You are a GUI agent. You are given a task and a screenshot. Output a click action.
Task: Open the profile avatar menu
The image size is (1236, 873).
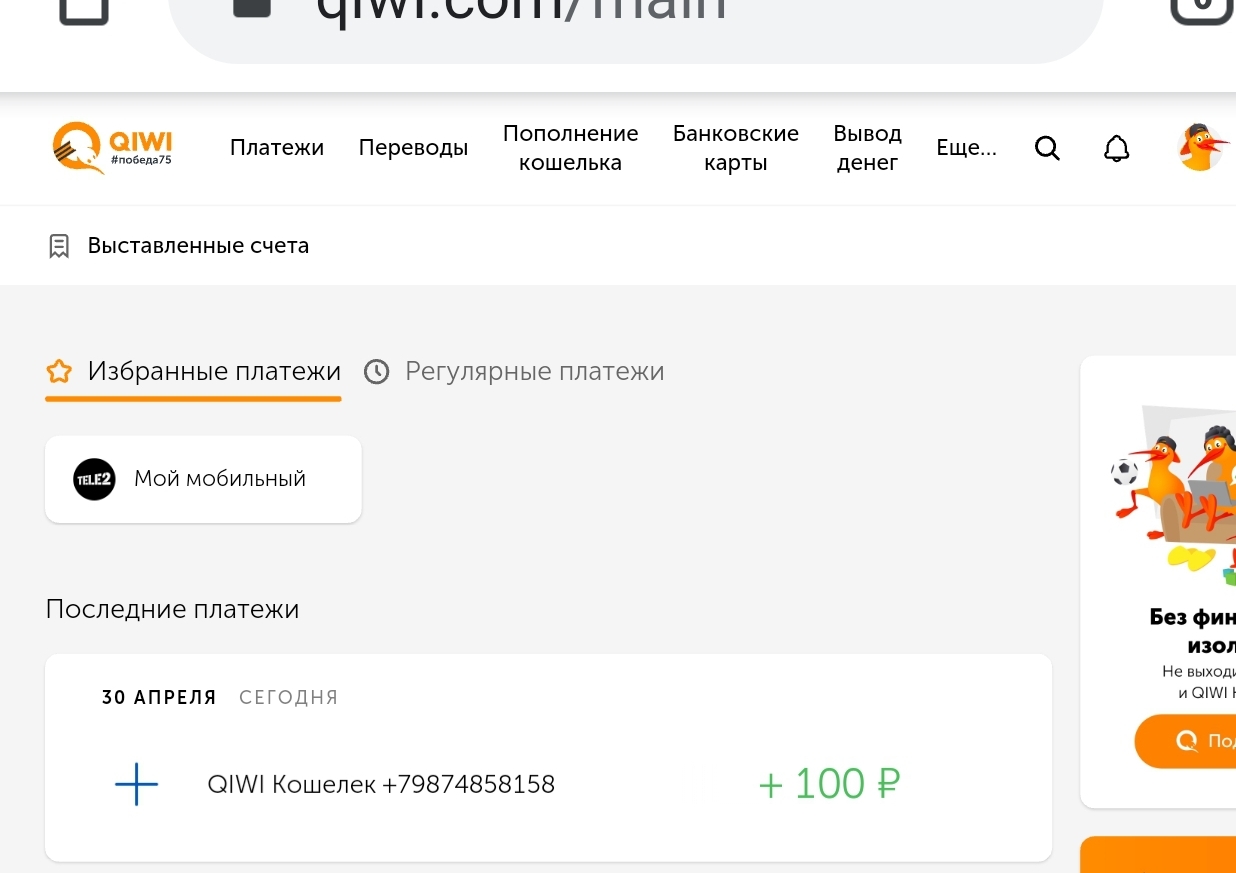(1200, 148)
